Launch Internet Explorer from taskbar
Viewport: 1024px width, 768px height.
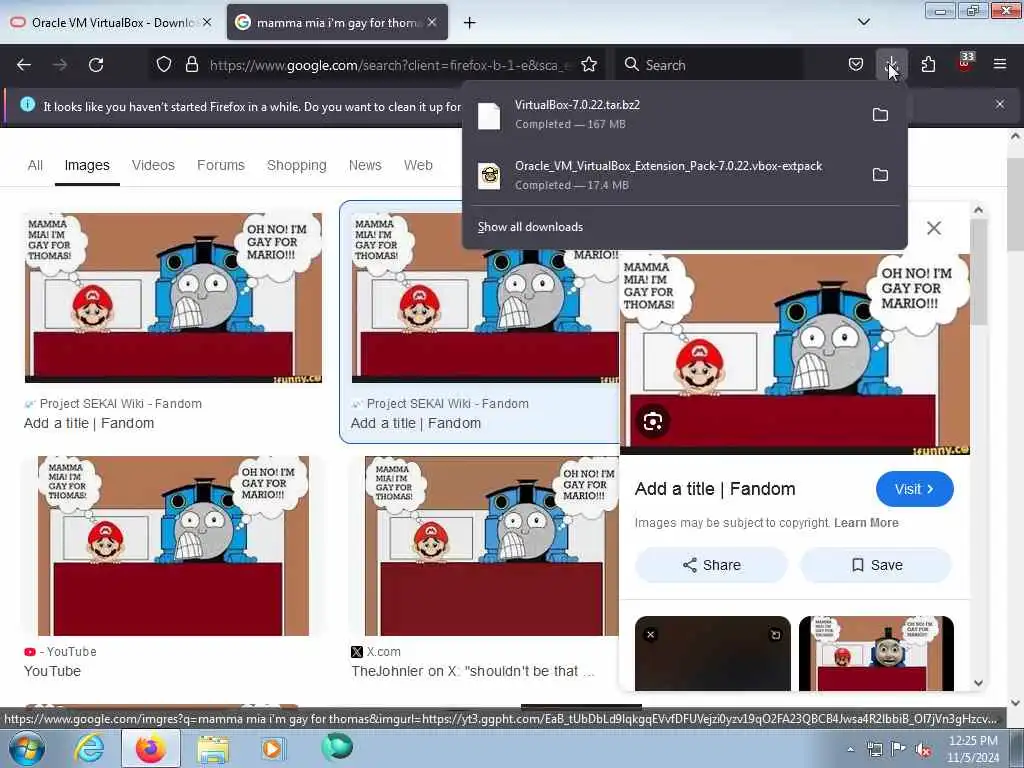[89, 748]
